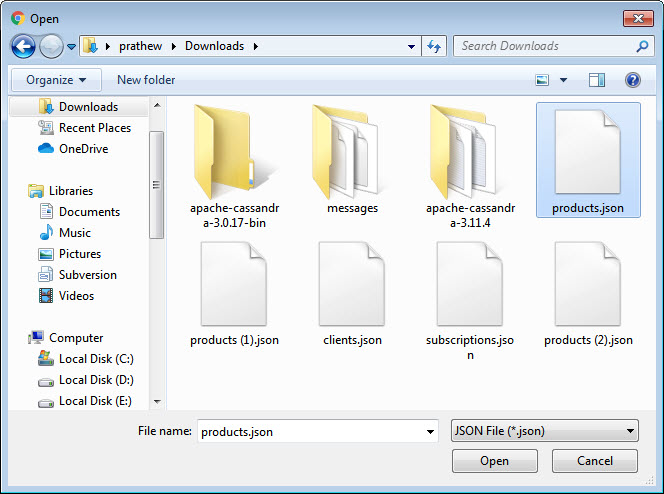Open the Subversion library
Viewport: 664px width, 494px height.
point(77,275)
